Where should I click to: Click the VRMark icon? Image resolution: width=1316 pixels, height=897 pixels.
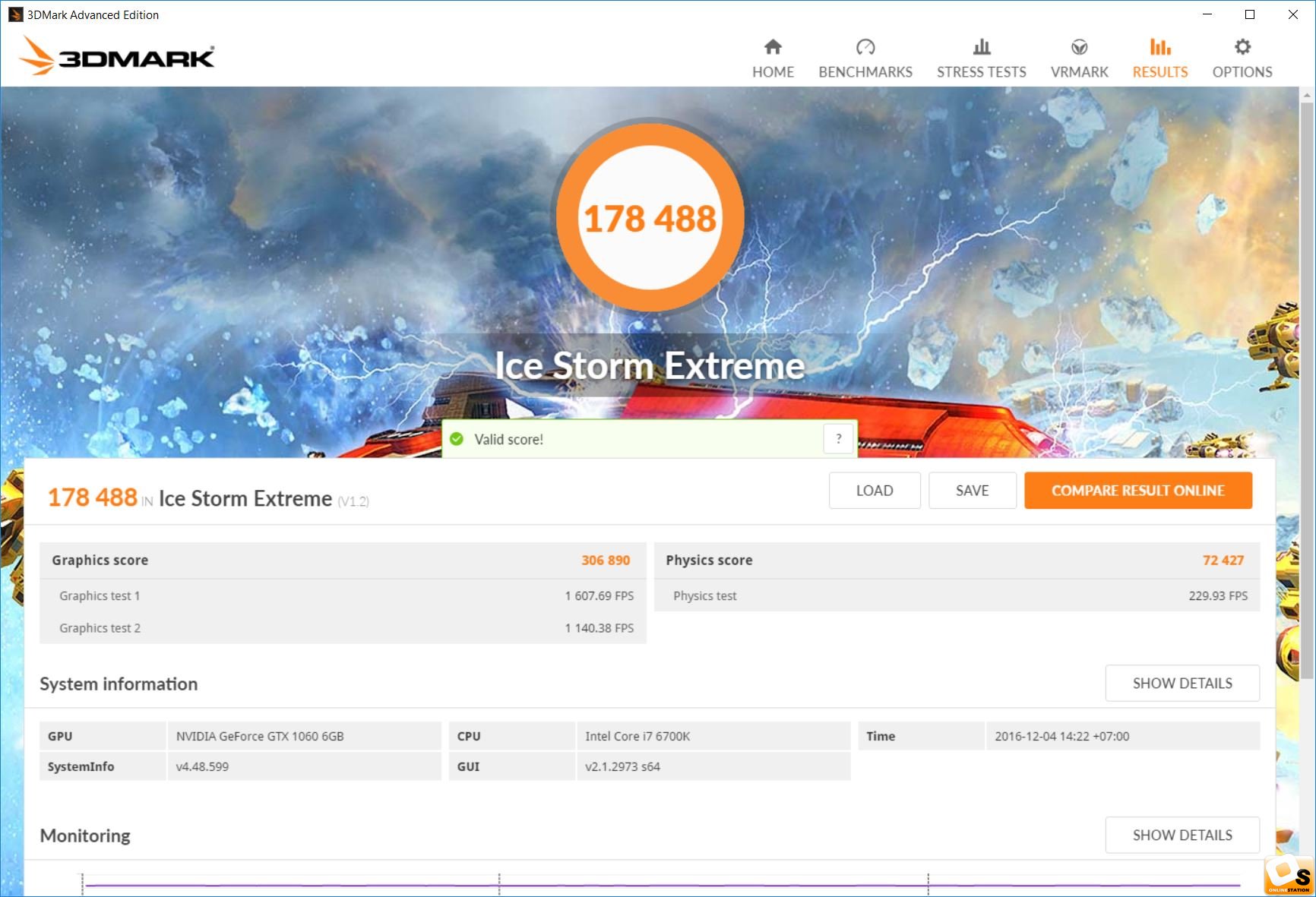pyautogui.click(x=1079, y=47)
